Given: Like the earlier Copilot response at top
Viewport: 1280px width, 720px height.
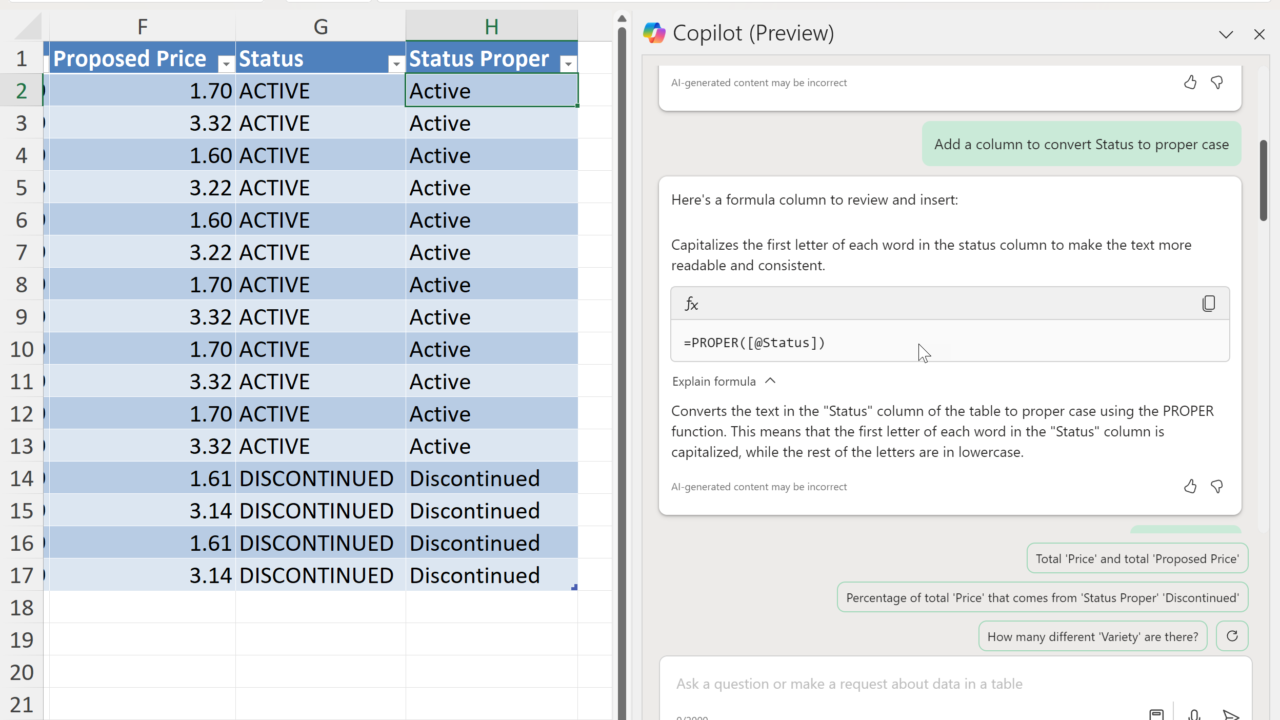Looking at the screenshot, I should pos(1190,83).
